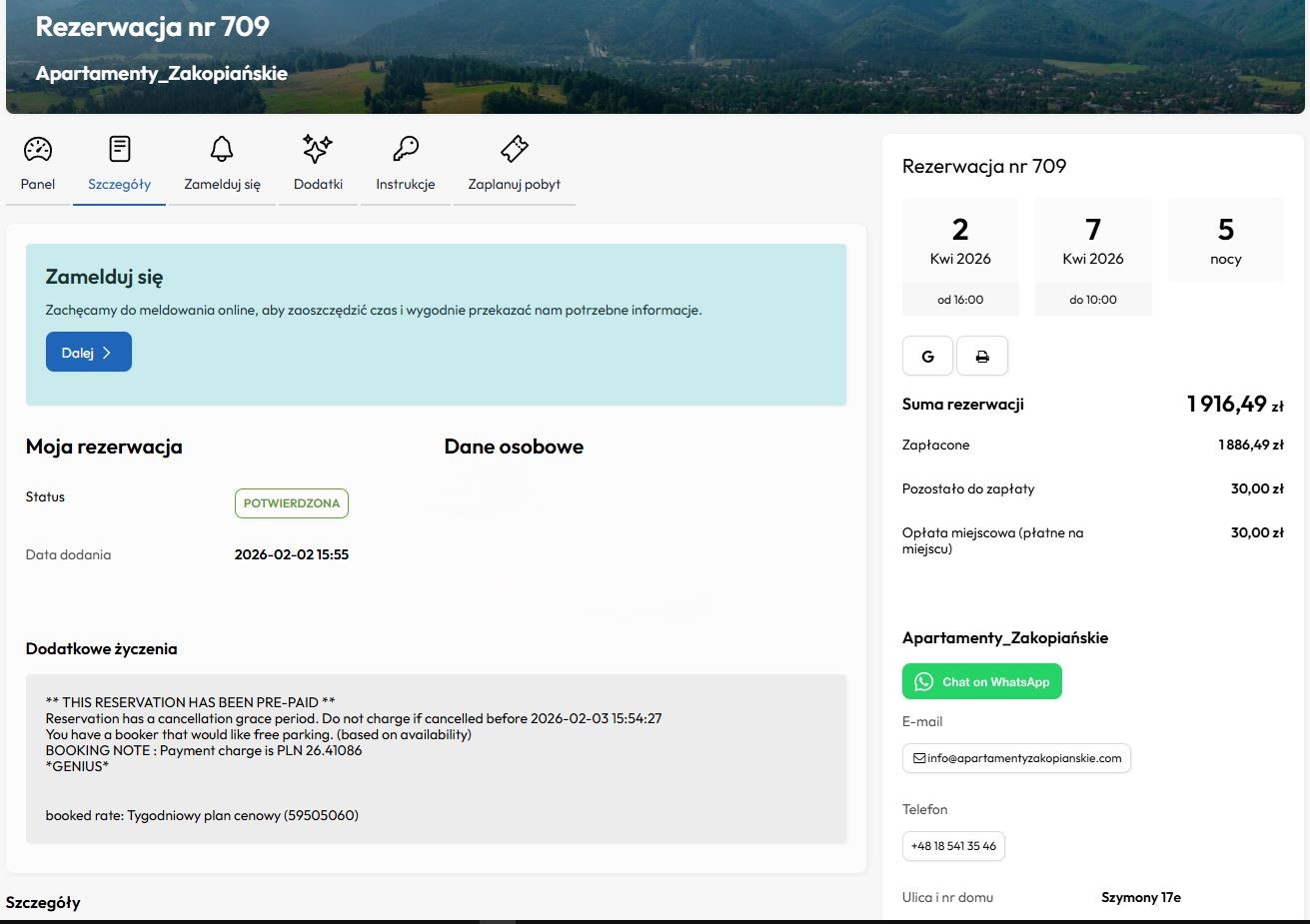This screenshot has width=1310, height=924.
Task: Switch to the Szczegóły tab
Action: [119, 184]
